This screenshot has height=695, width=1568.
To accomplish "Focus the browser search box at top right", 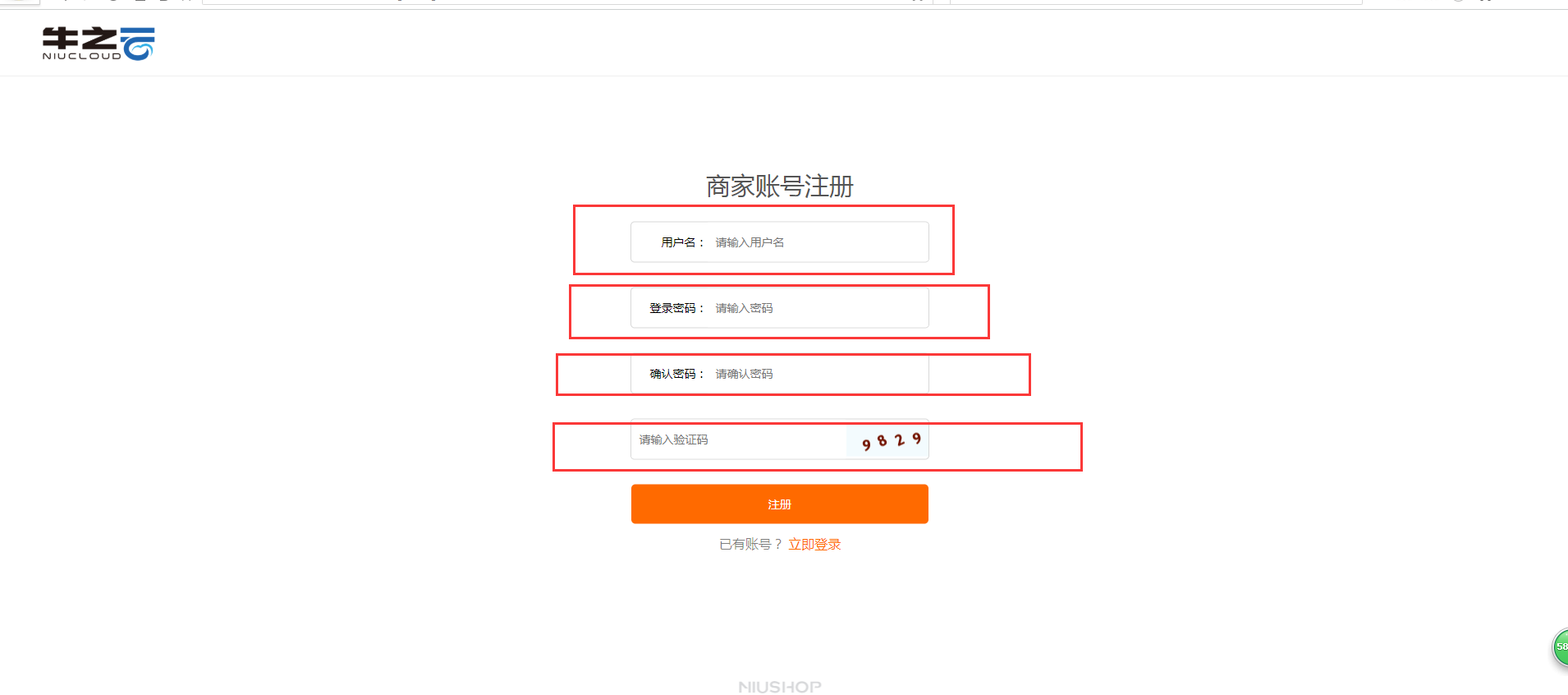I will [1156, 2].
